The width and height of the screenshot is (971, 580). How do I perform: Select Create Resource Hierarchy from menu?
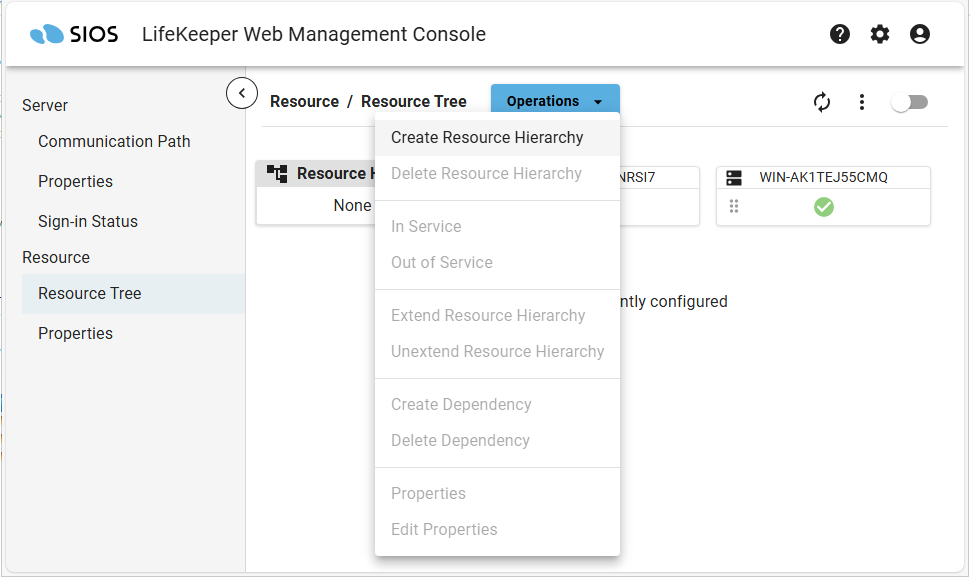pyautogui.click(x=487, y=138)
